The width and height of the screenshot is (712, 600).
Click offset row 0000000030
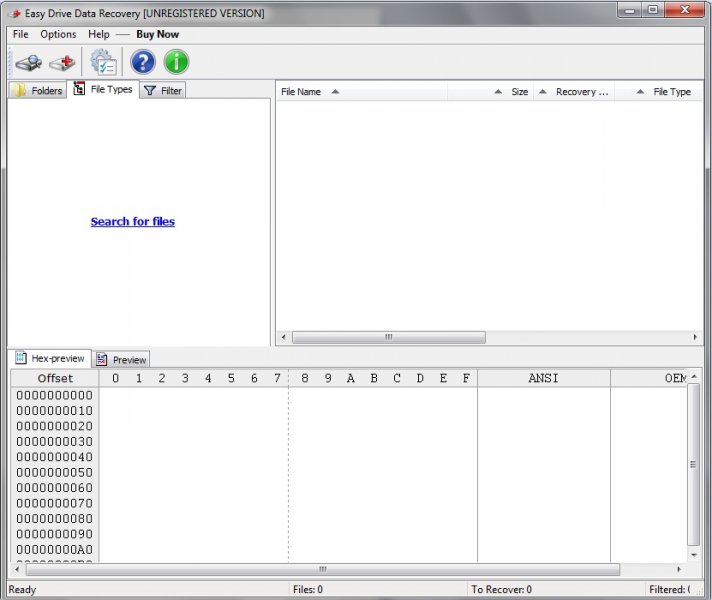[54, 441]
